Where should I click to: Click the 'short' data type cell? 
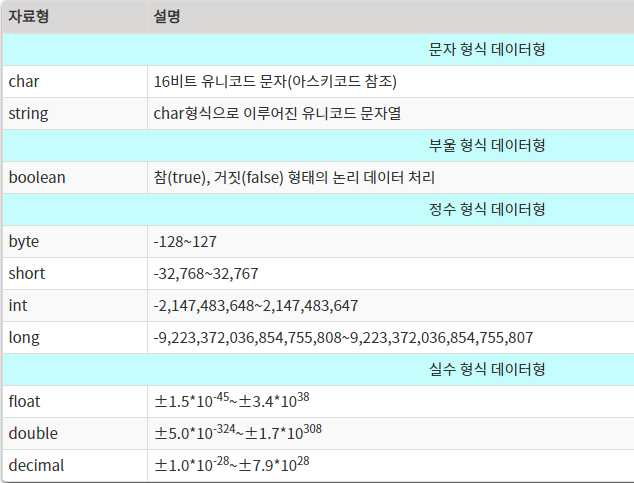(75, 274)
